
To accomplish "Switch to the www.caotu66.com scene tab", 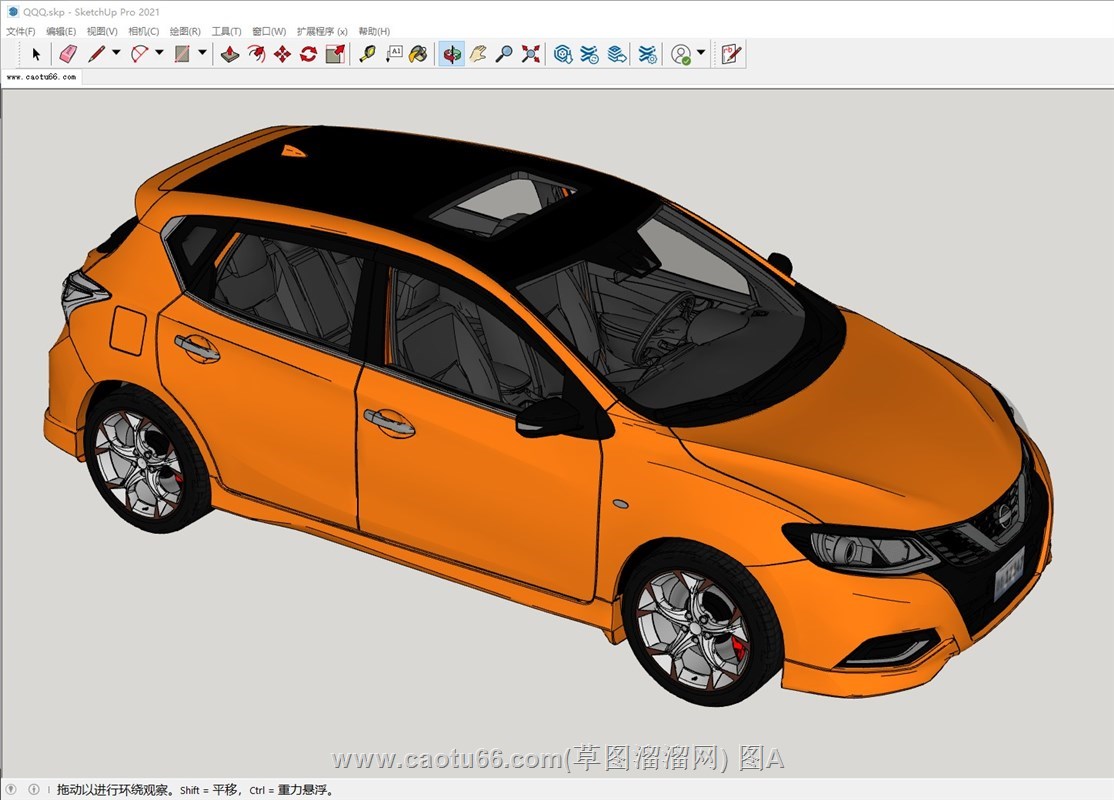I will click(x=41, y=76).
